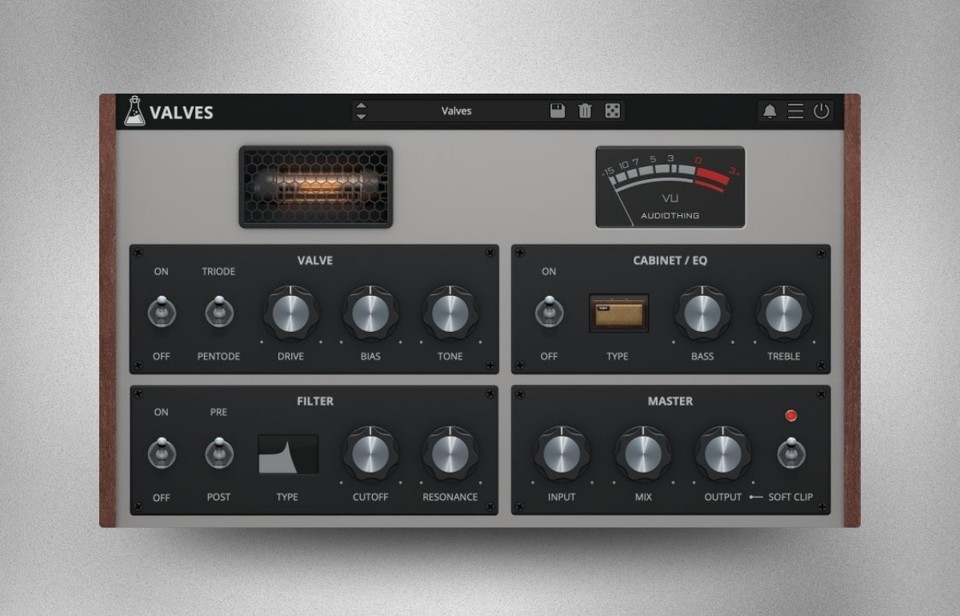Open the hamburger menu icon
This screenshot has height=616, width=960.
click(795, 111)
